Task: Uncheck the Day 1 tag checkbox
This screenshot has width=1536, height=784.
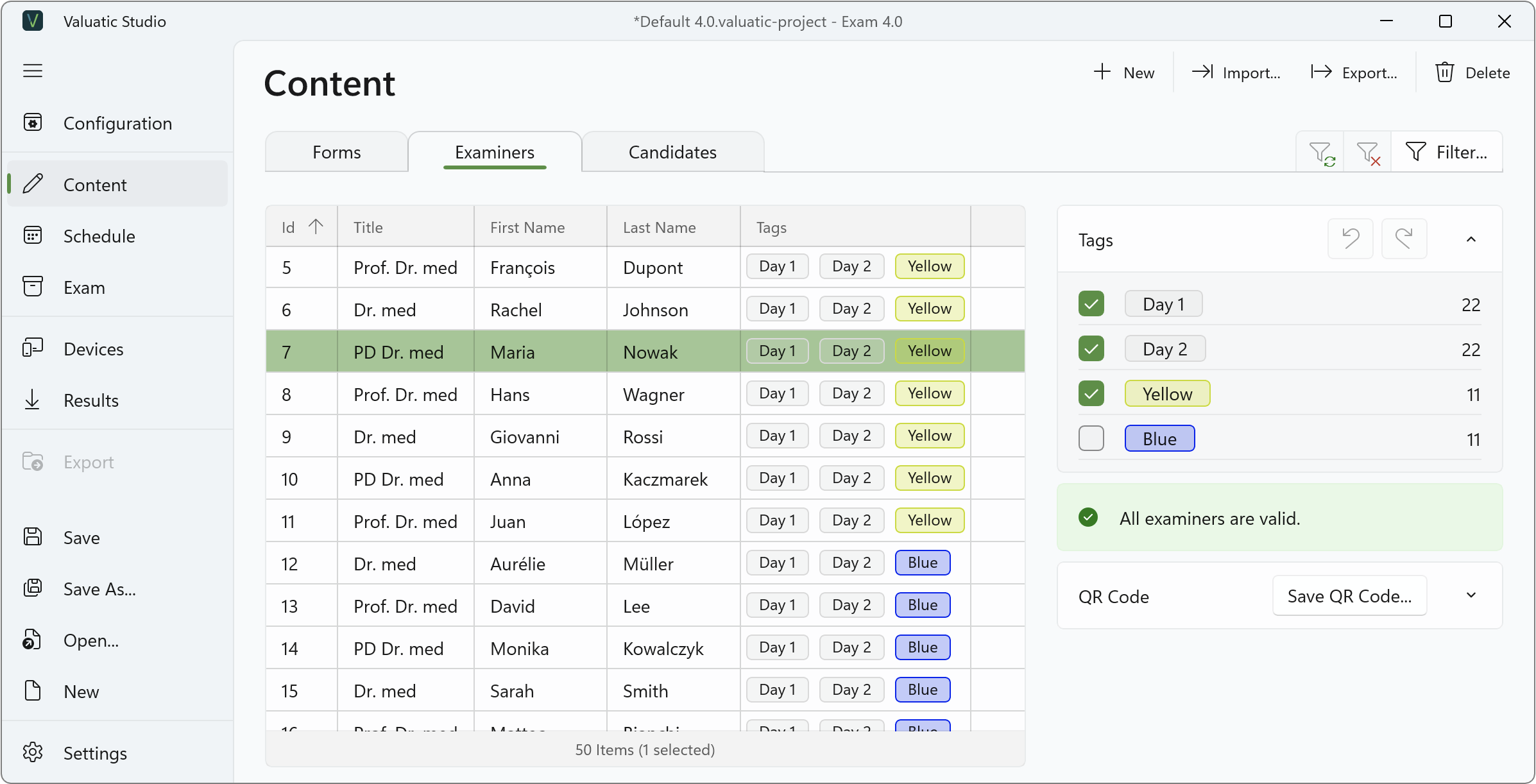Action: pyautogui.click(x=1091, y=304)
